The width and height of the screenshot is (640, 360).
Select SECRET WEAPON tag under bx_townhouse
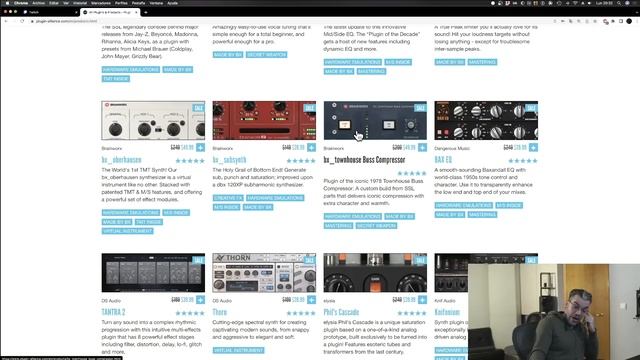pos(376,226)
